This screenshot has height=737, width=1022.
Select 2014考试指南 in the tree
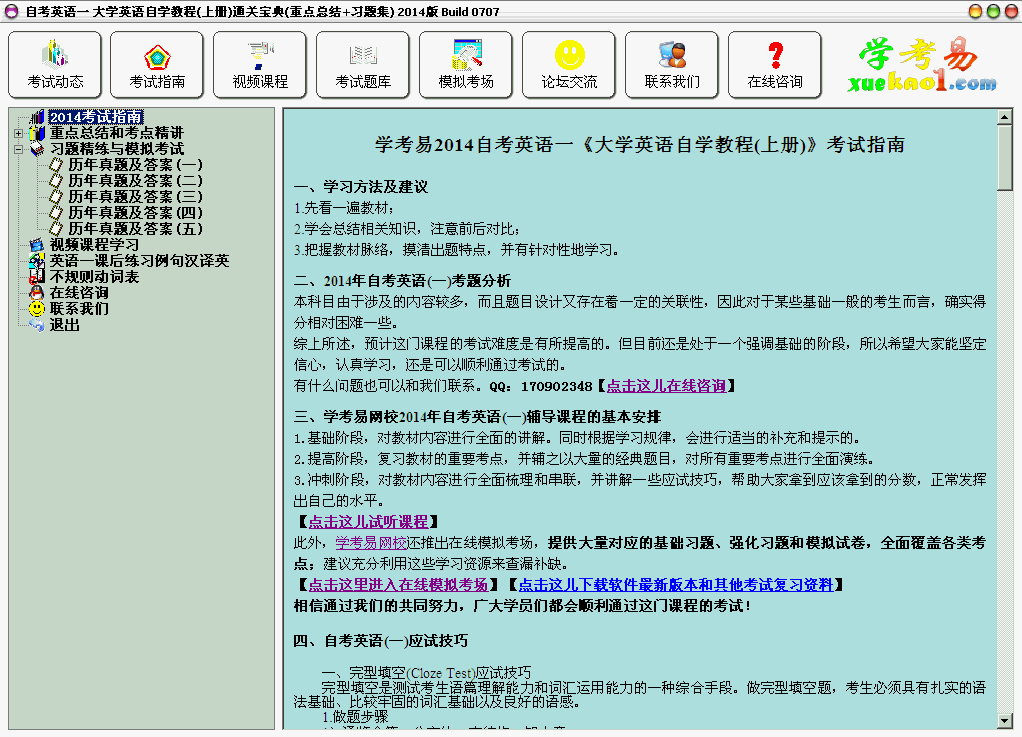click(x=96, y=117)
